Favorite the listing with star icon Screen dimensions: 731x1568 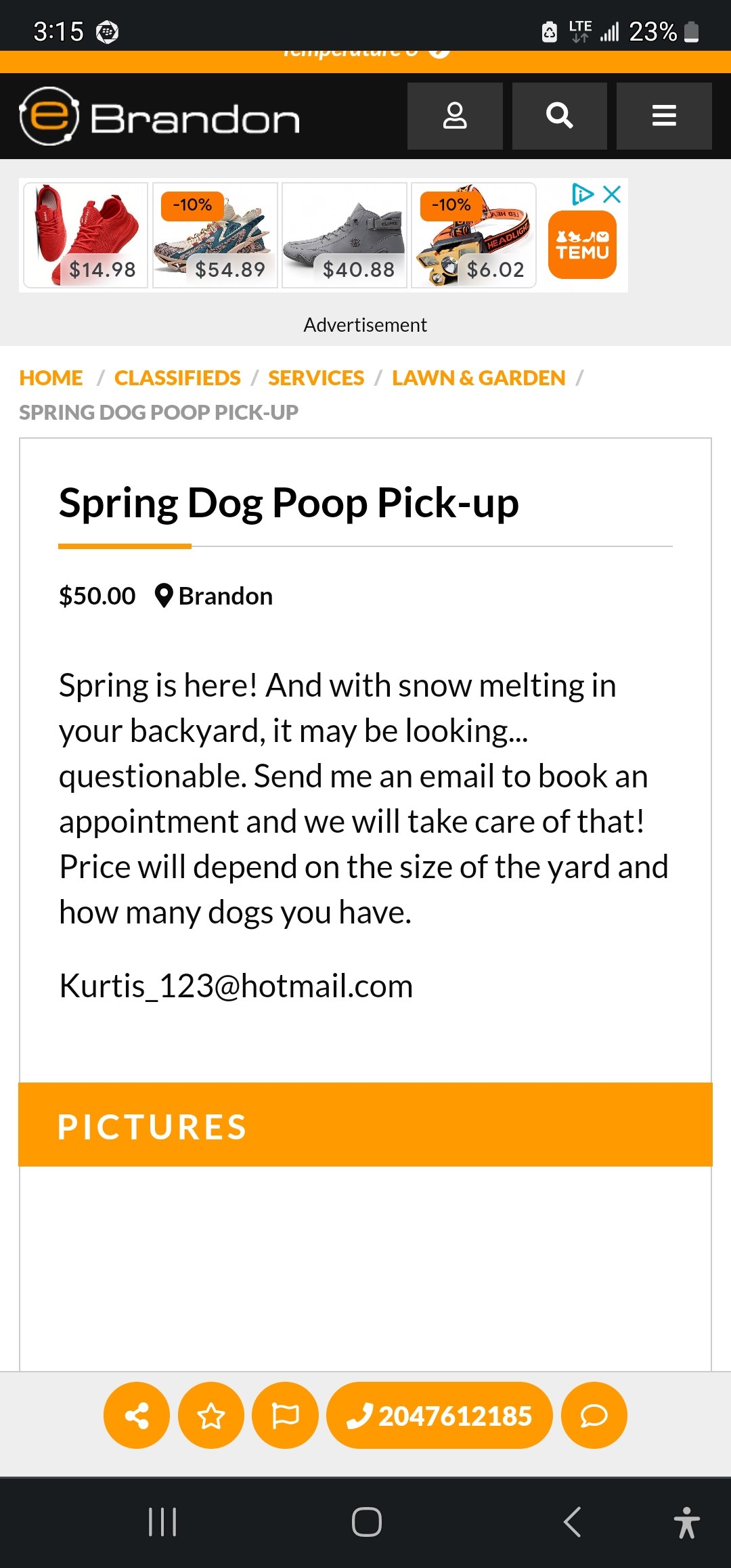[211, 1415]
